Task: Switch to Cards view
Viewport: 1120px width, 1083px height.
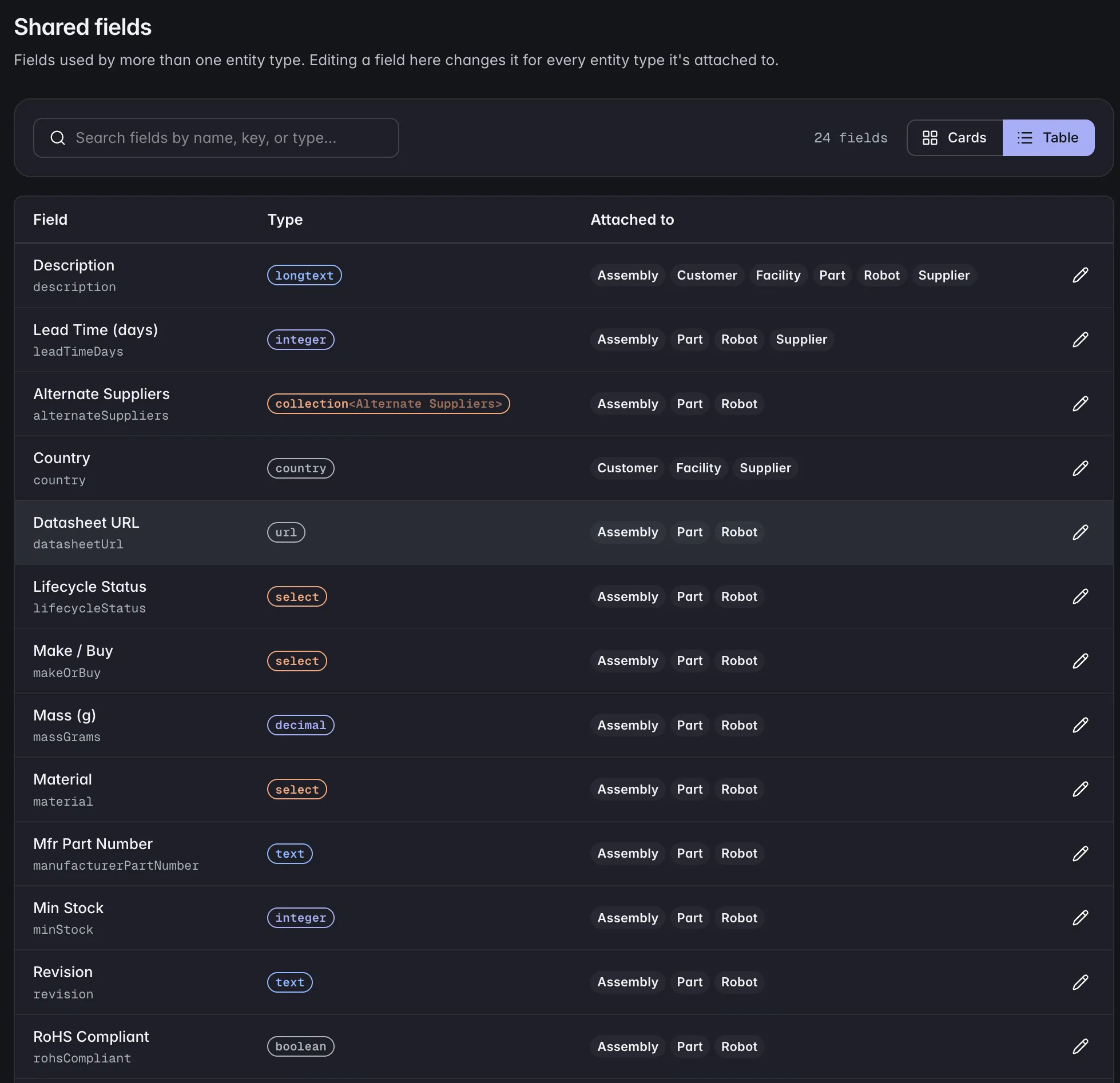Action: tap(955, 138)
